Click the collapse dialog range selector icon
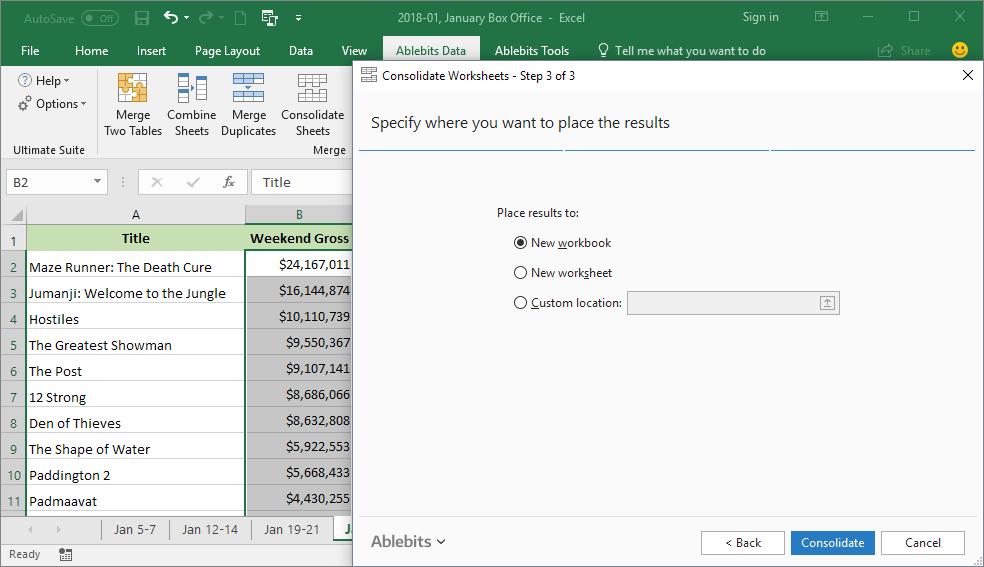The height and width of the screenshot is (567, 984). (x=828, y=303)
